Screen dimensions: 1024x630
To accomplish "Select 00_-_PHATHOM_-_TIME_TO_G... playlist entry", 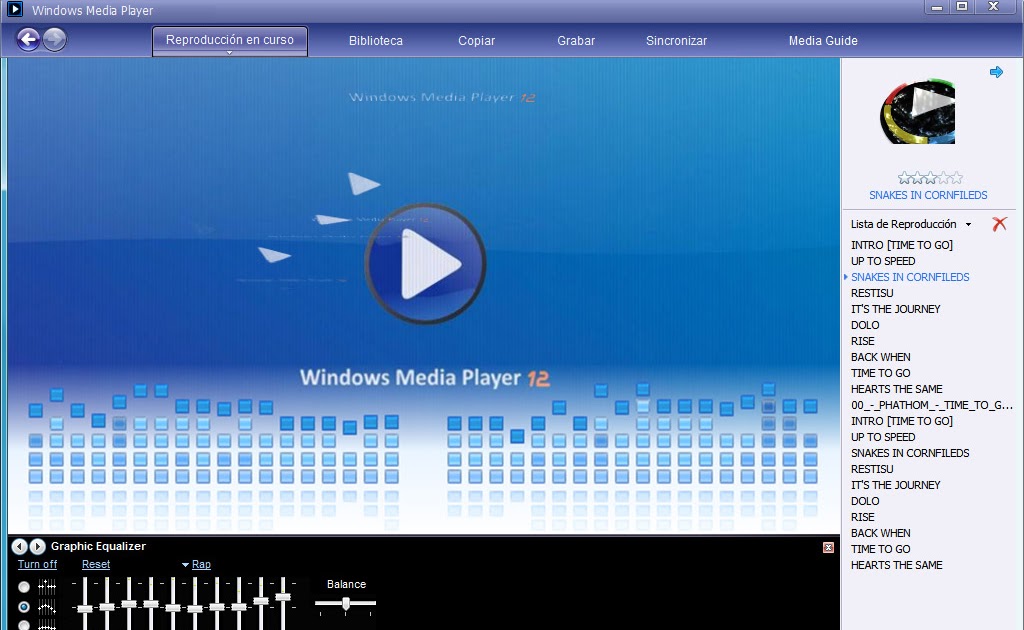I will click(x=931, y=405).
